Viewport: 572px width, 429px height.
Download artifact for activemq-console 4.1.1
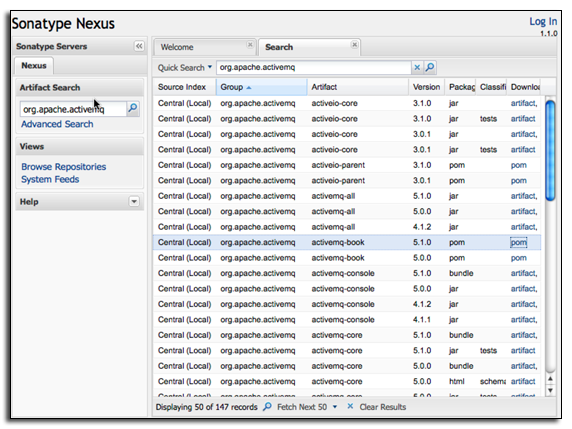coord(524,320)
